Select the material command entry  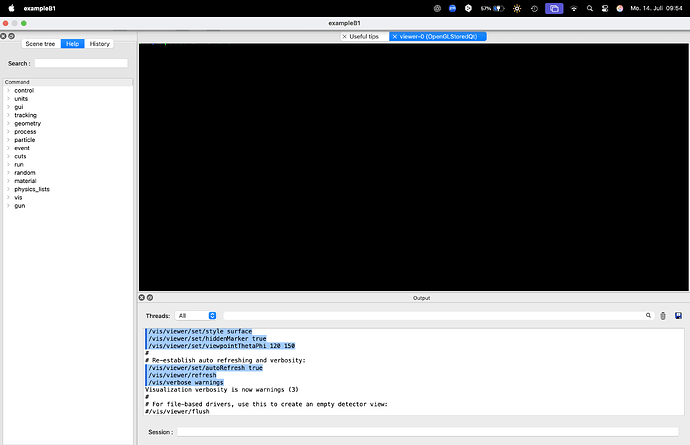coord(25,181)
